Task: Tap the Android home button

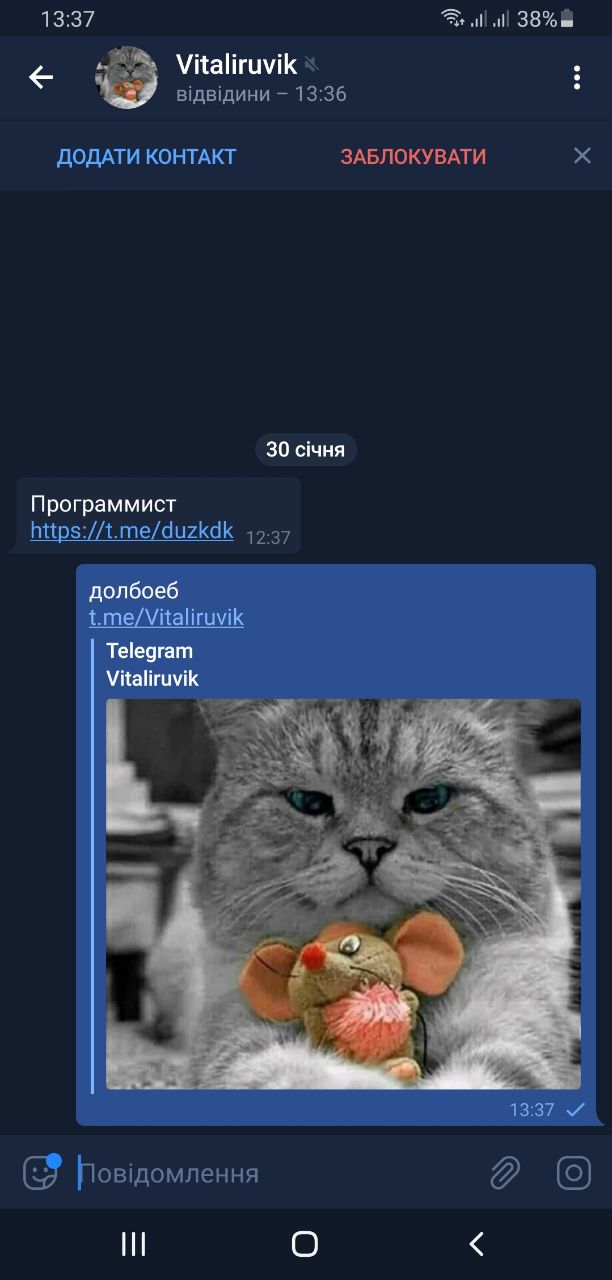Action: click(305, 1244)
